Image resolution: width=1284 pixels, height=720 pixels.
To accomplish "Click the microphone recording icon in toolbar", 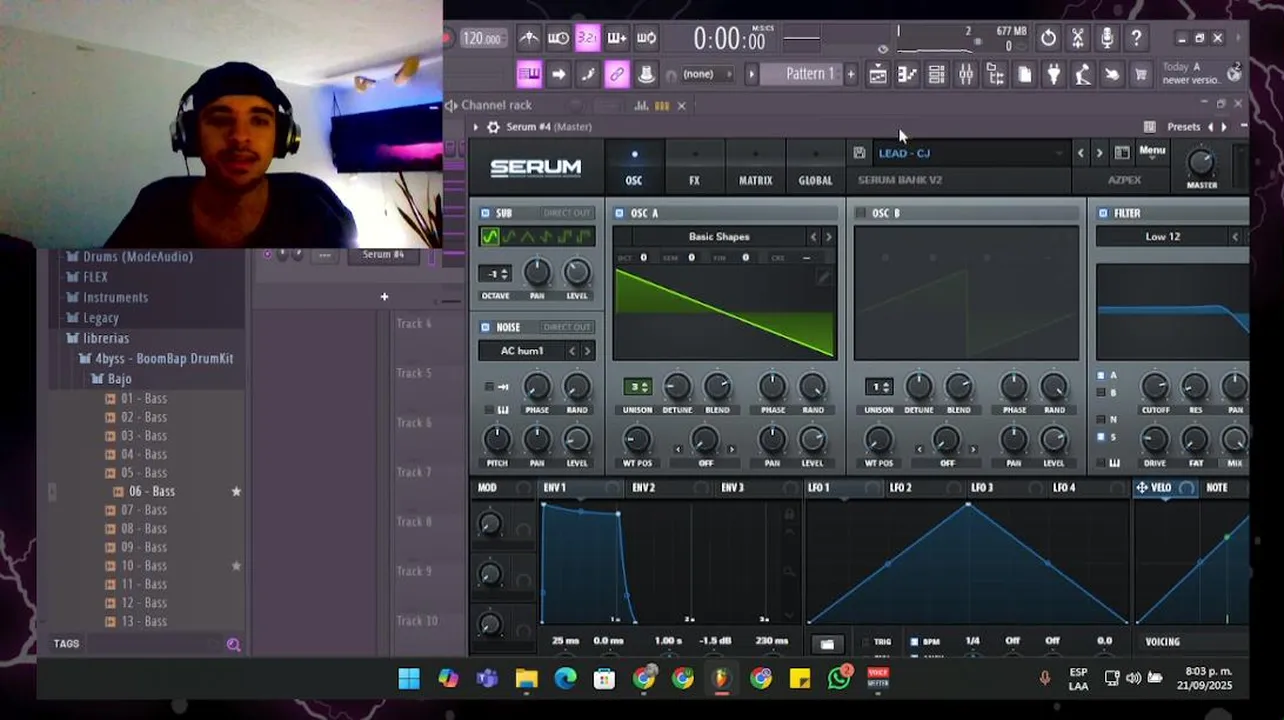I will (x=1107, y=38).
